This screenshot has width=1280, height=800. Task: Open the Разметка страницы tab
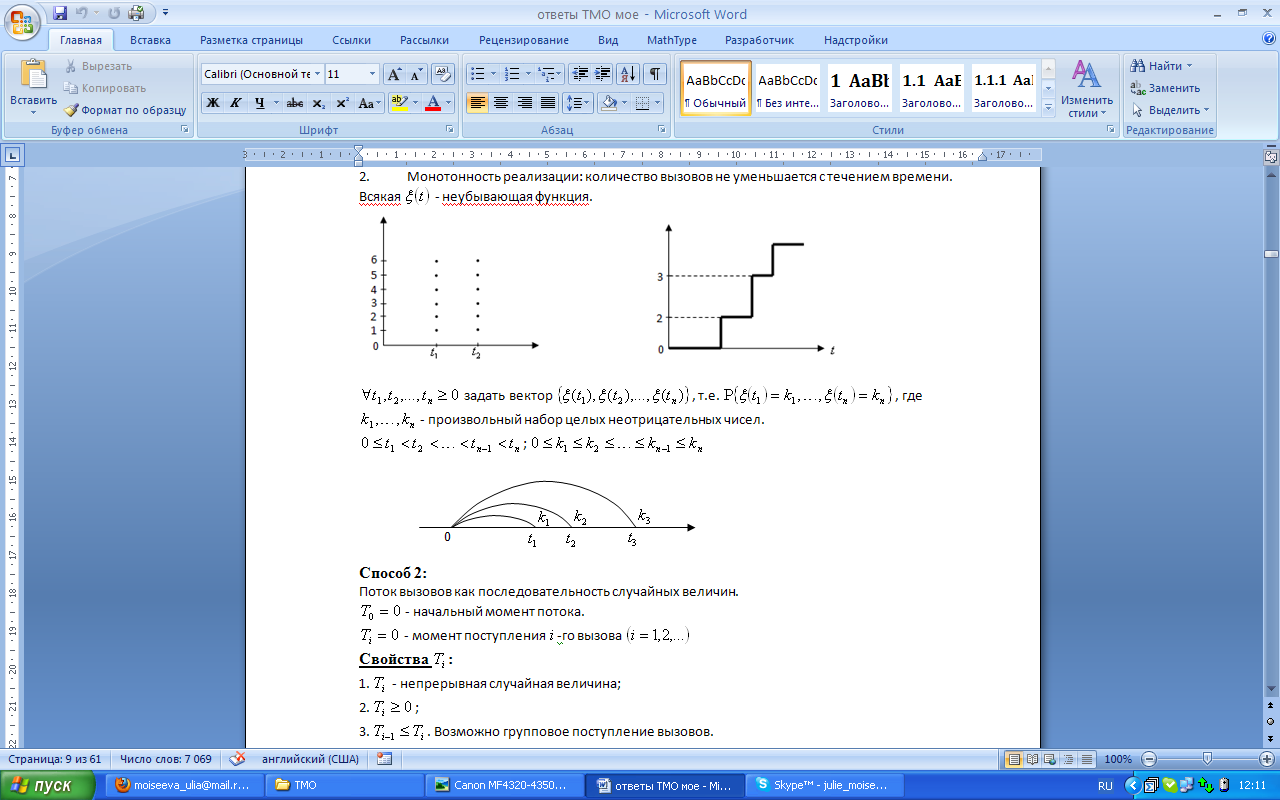coord(251,40)
